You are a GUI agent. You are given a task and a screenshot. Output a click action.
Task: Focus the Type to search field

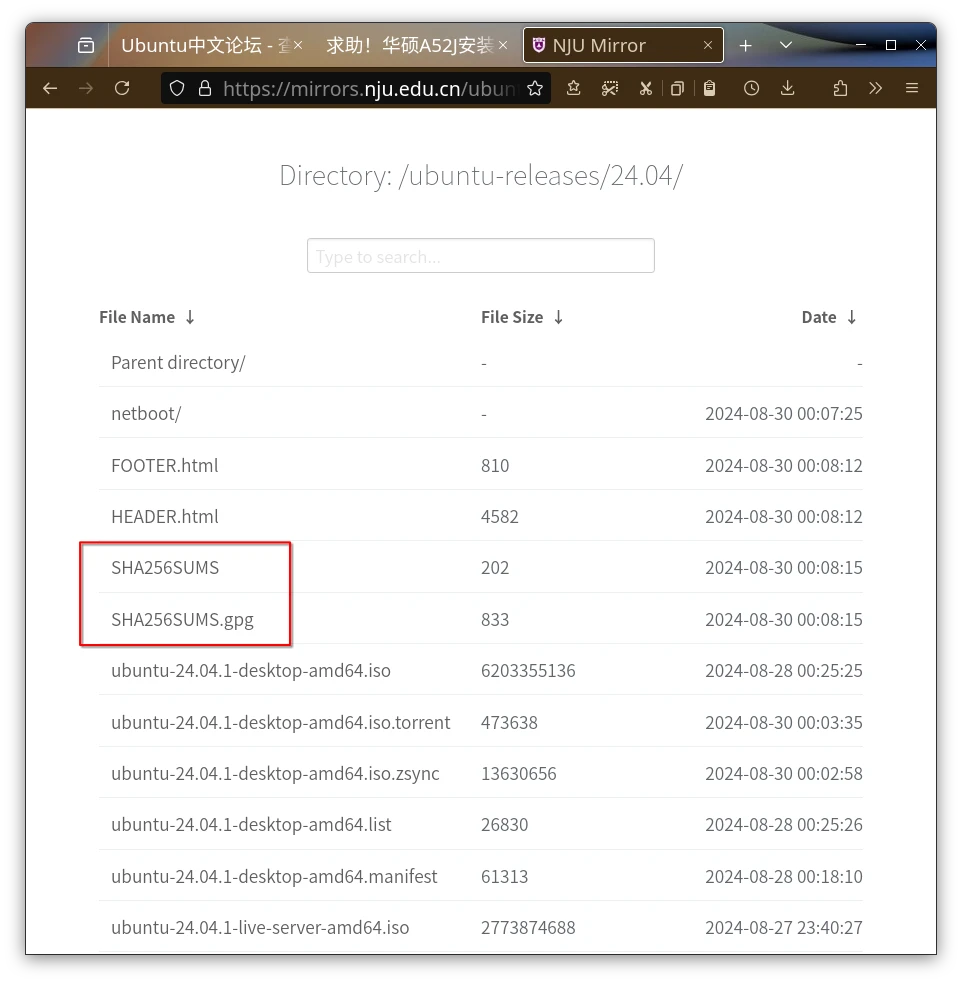click(x=481, y=256)
